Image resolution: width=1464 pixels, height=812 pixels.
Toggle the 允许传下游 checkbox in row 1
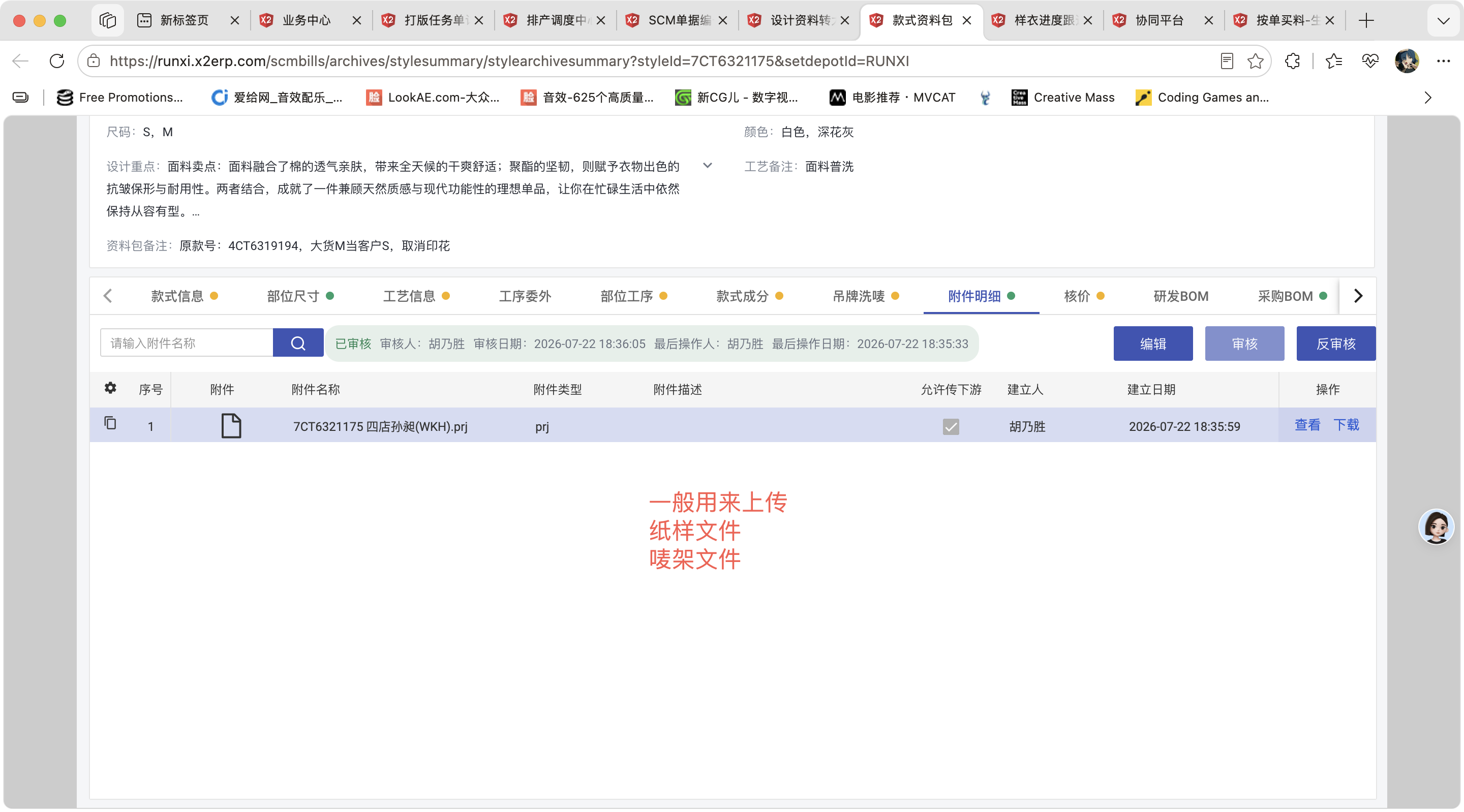pos(951,426)
